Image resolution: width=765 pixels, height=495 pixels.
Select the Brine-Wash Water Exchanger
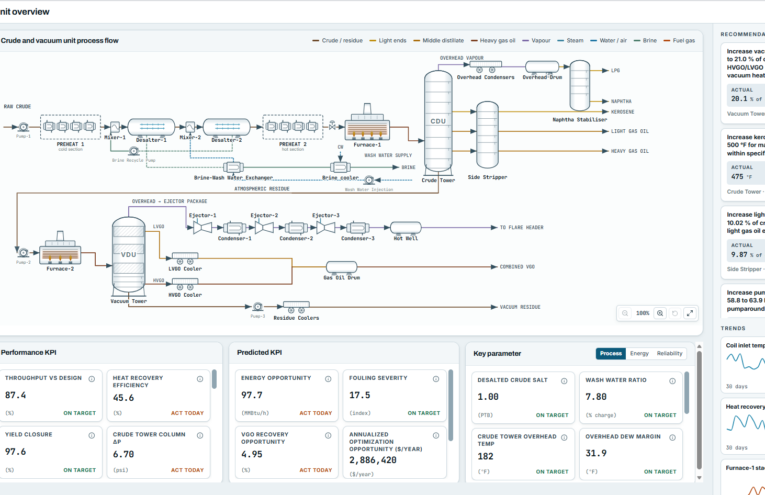(x=233, y=168)
